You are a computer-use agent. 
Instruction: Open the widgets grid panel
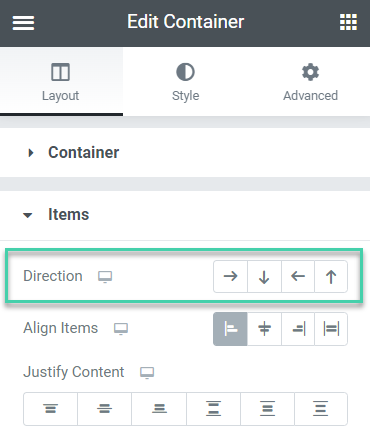click(x=348, y=22)
